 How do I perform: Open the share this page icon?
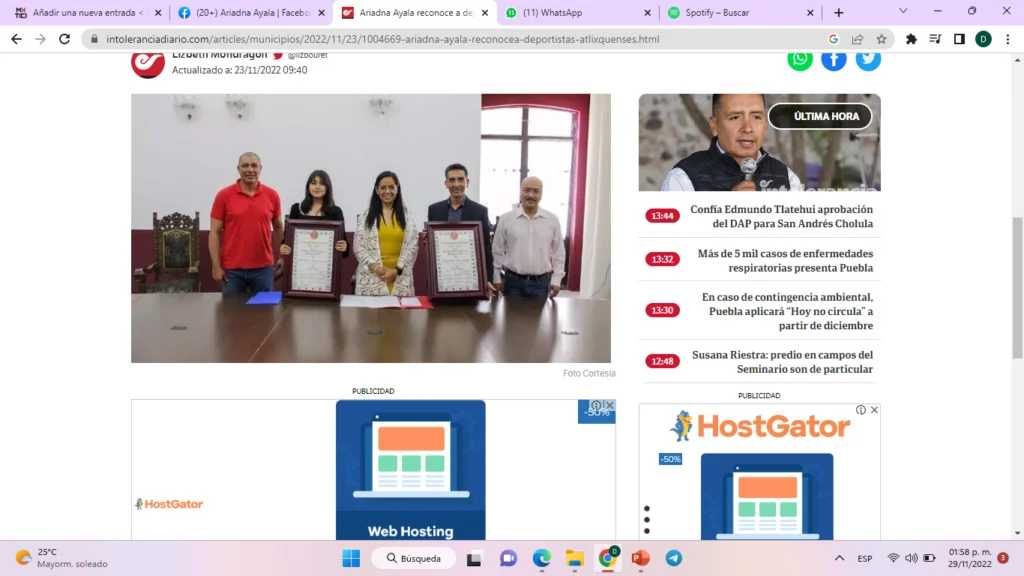[x=857, y=39]
